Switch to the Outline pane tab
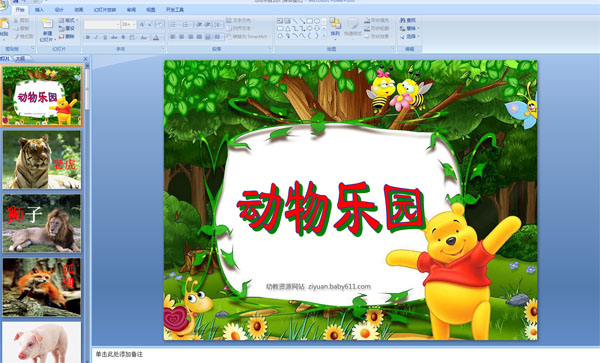The image size is (600, 363). (21, 59)
